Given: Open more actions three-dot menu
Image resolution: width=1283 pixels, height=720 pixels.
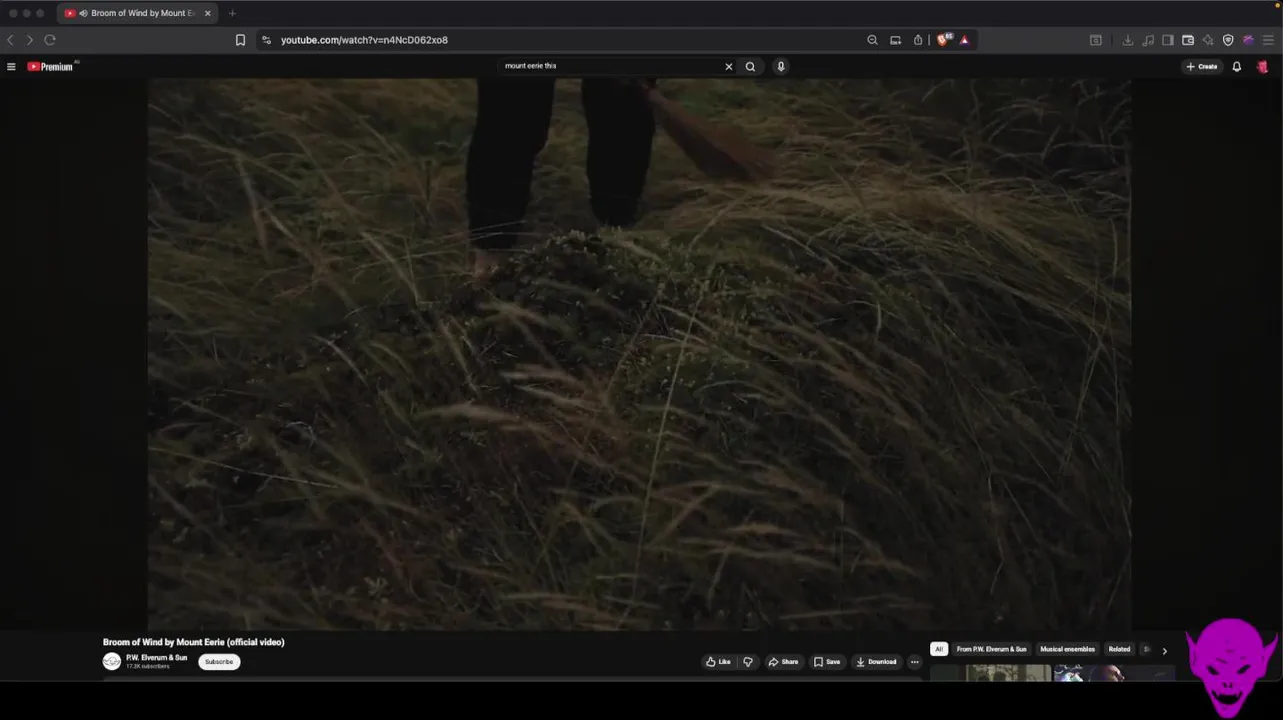Looking at the screenshot, I should pos(914,662).
